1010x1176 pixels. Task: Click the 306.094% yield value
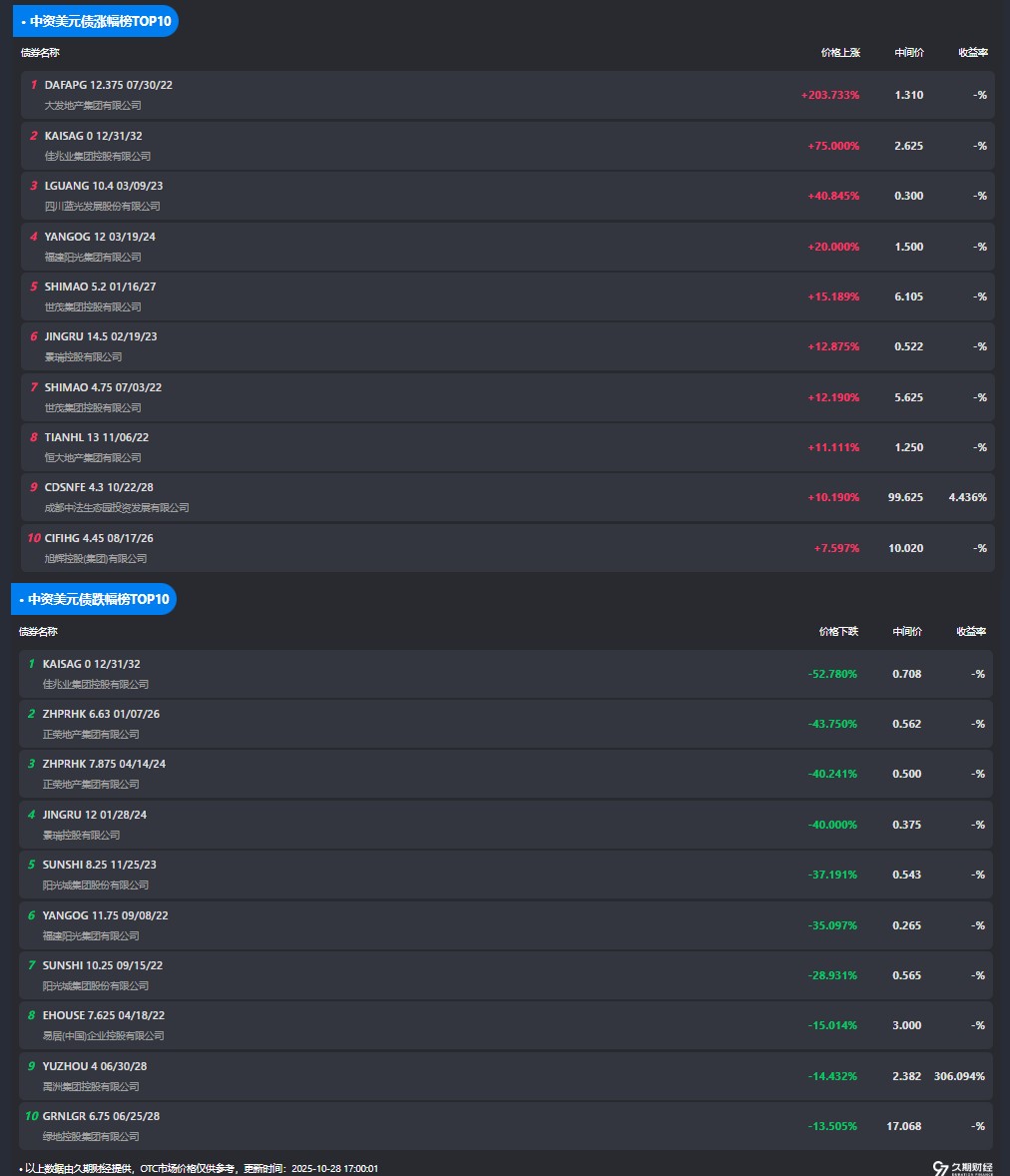click(959, 1076)
